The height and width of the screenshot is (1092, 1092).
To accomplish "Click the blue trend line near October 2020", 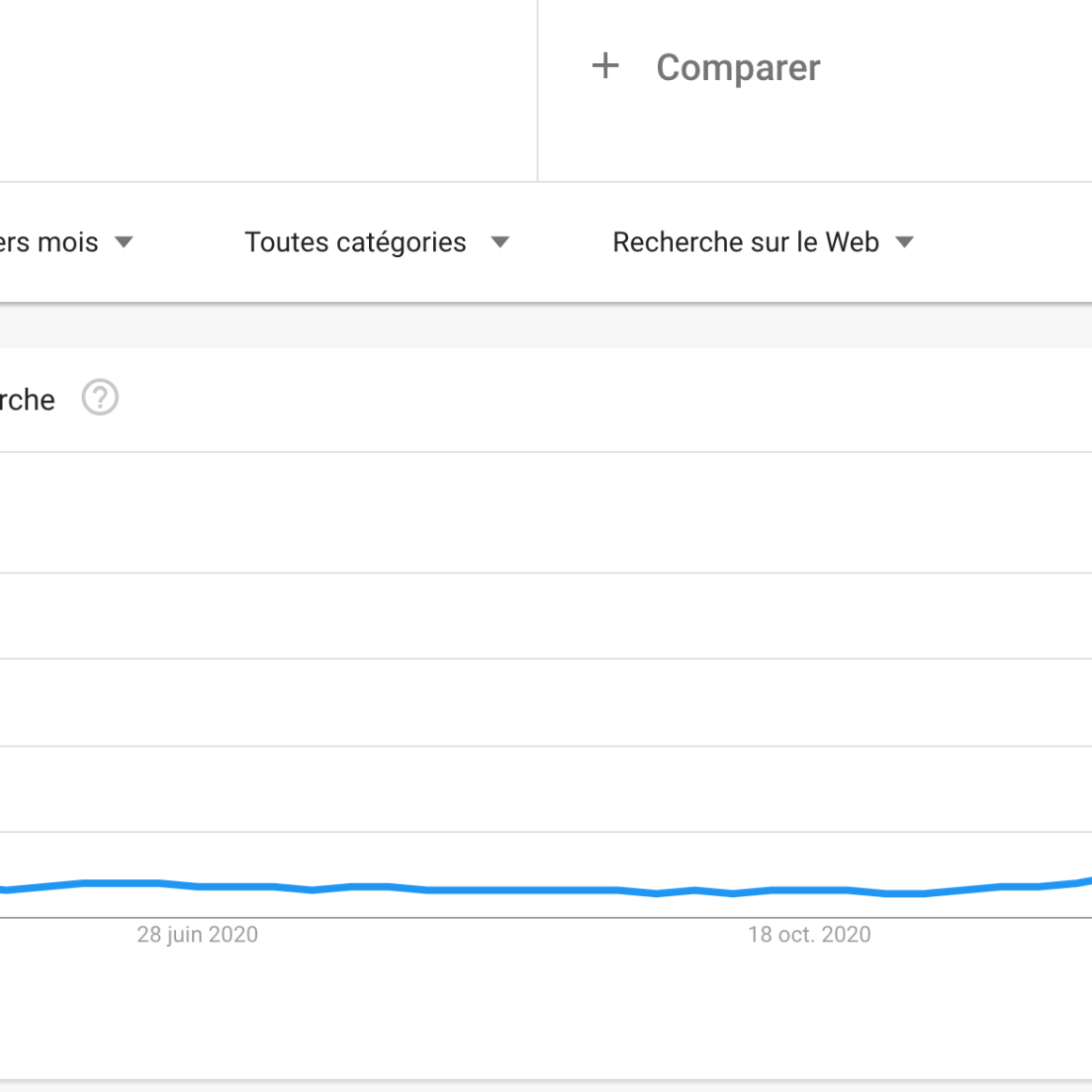I will pos(810,890).
